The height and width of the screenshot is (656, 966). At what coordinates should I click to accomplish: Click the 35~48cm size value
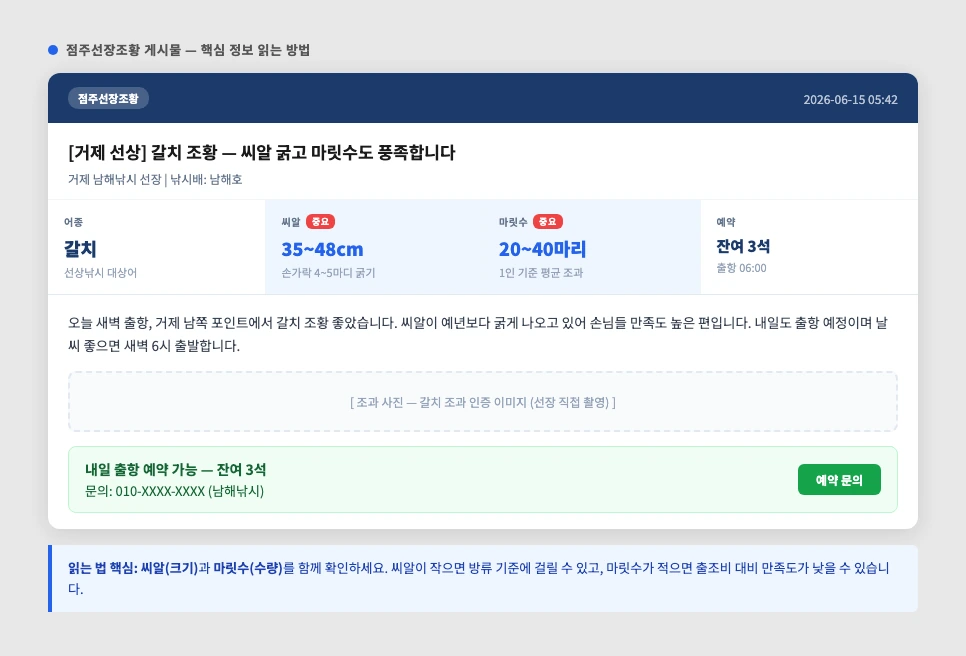point(322,249)
